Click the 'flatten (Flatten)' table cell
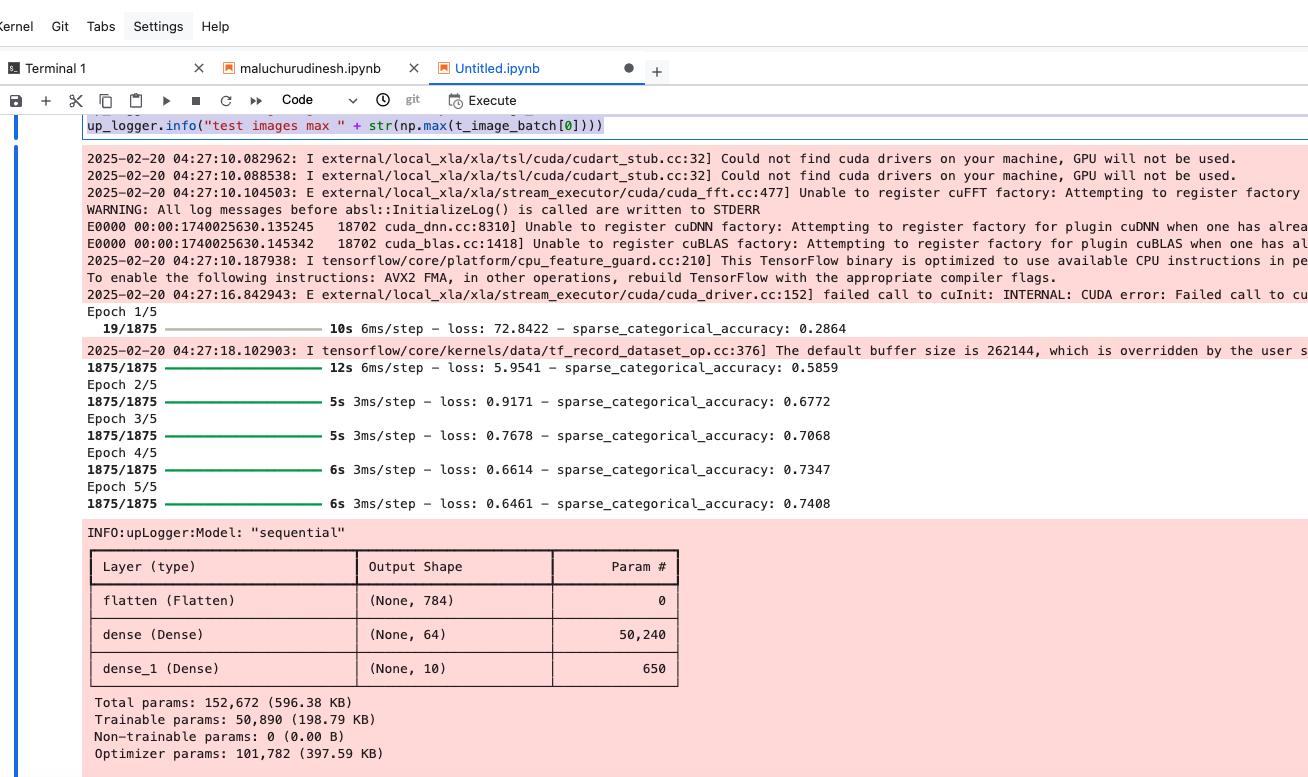This screenshot has height=777, width=1308. [169, 600]
